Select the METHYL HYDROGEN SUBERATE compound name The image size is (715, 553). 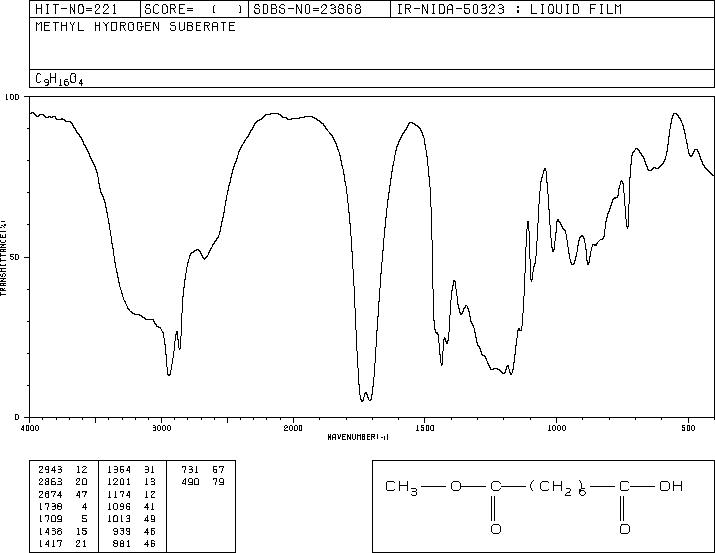coord(135,26)
